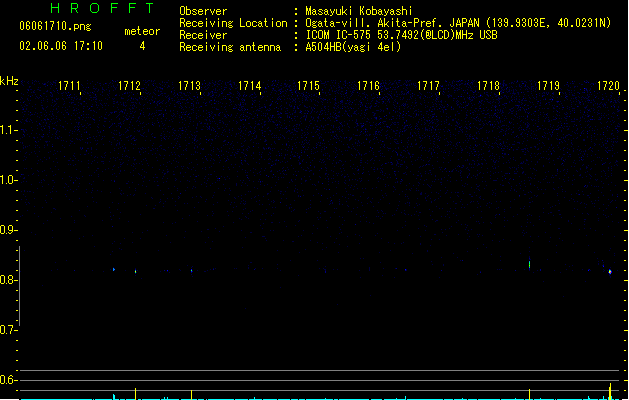Click frequency axis label 0.7
Image resolution: width=629 pixels, height=400 pixels.
[8, 330]
